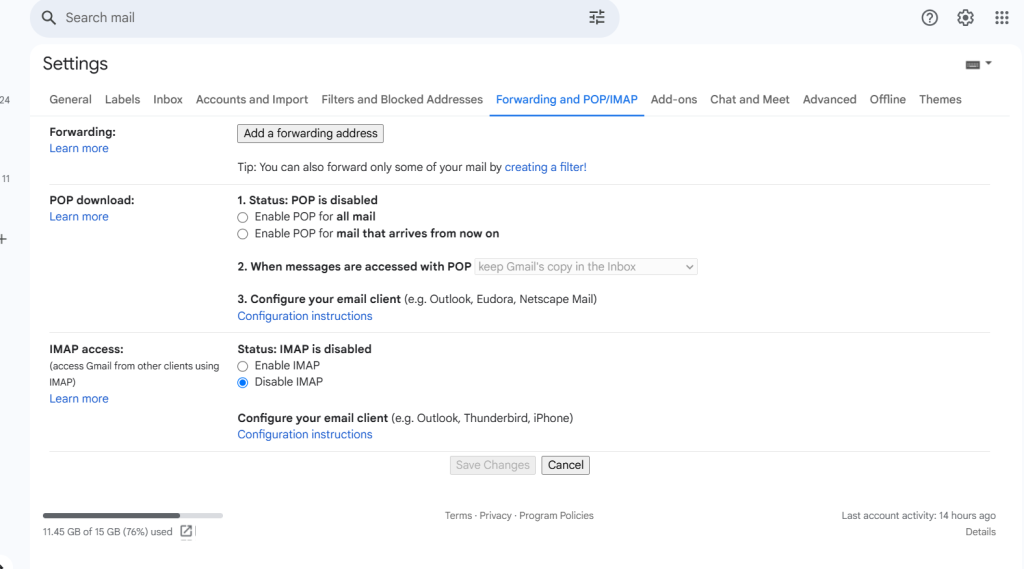The width and height of the screenshot is (1024, 569).
Task: Open the storage management external link icon
Action: click(186, 531)
